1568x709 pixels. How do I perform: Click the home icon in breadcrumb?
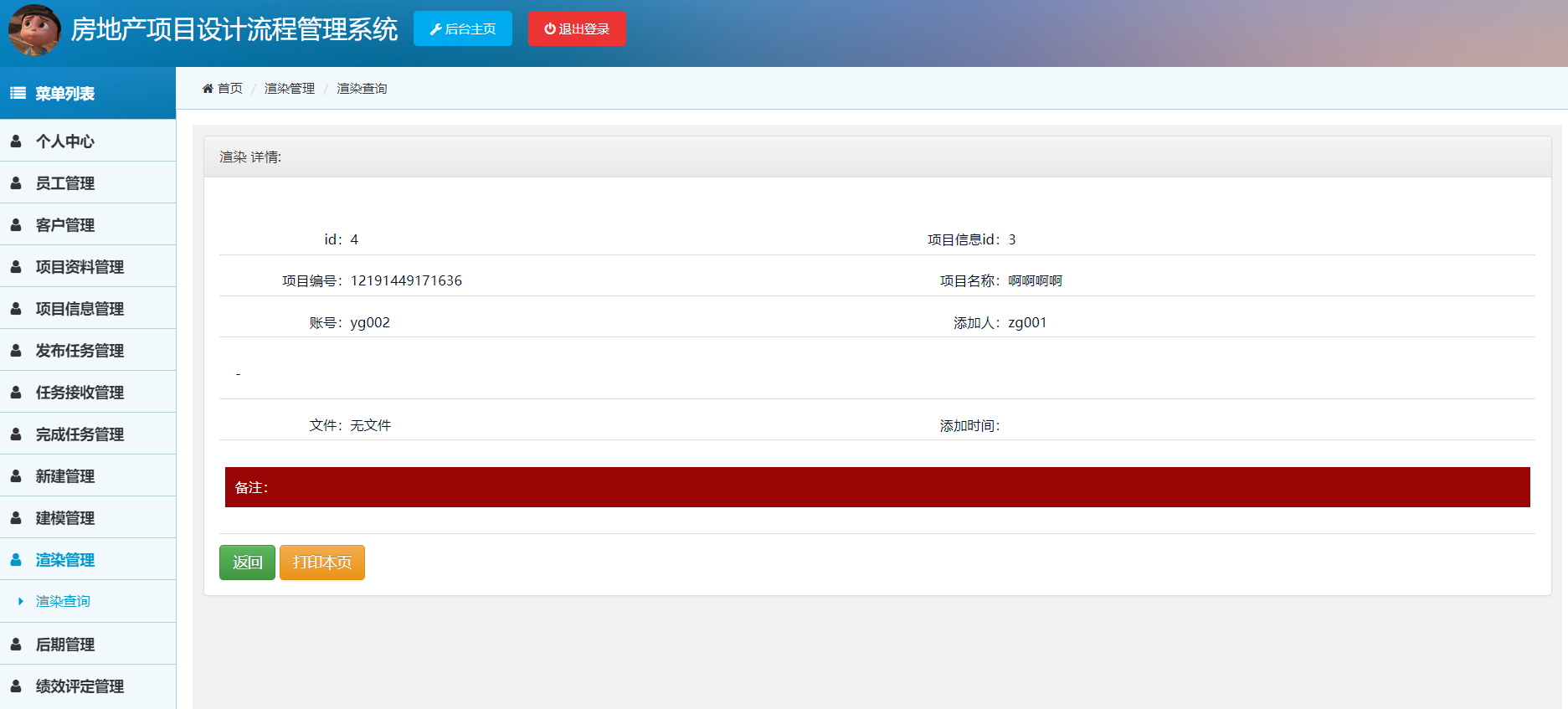208,88
